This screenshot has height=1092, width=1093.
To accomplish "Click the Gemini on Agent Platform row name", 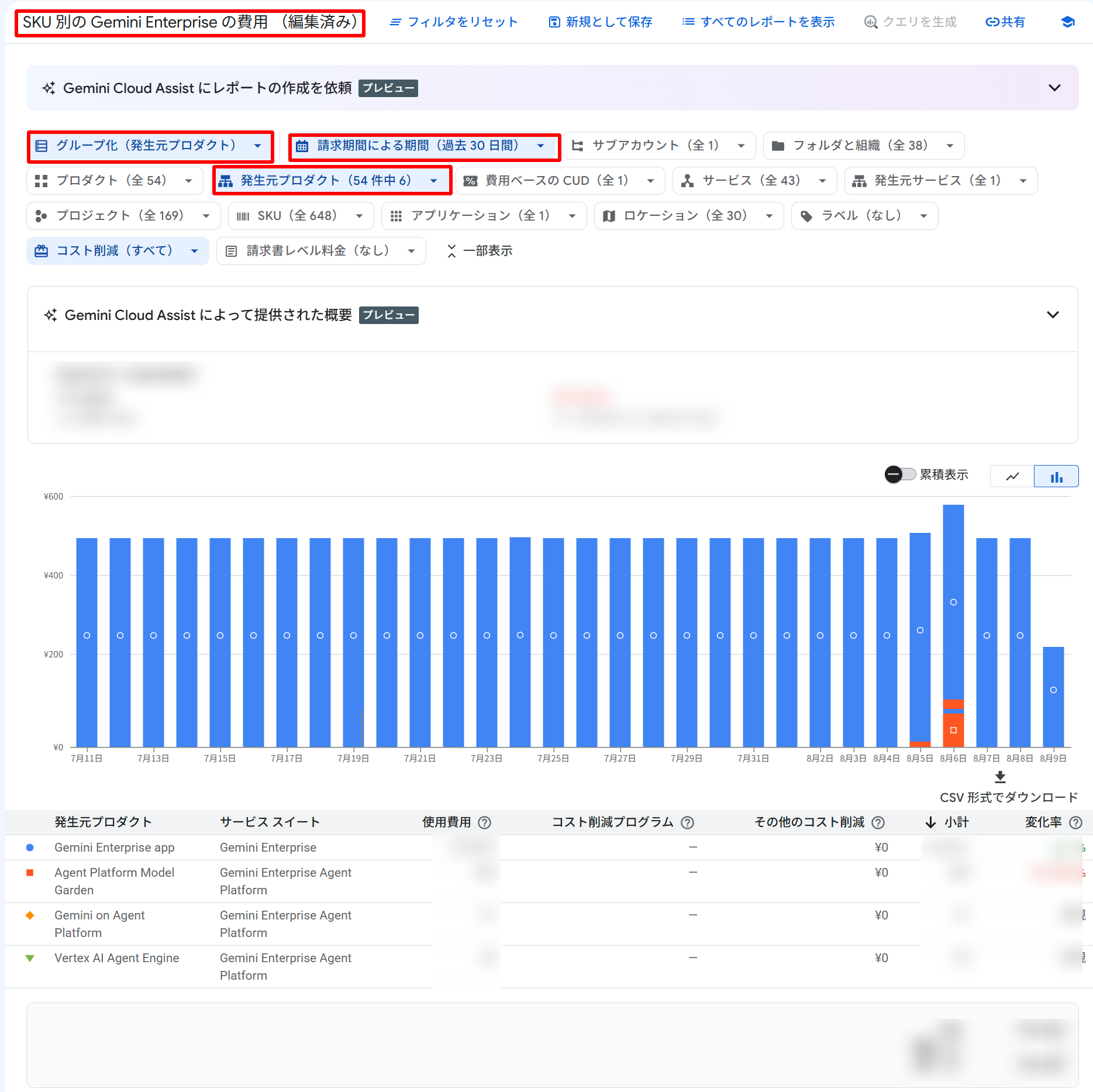I will pos(99,924).
